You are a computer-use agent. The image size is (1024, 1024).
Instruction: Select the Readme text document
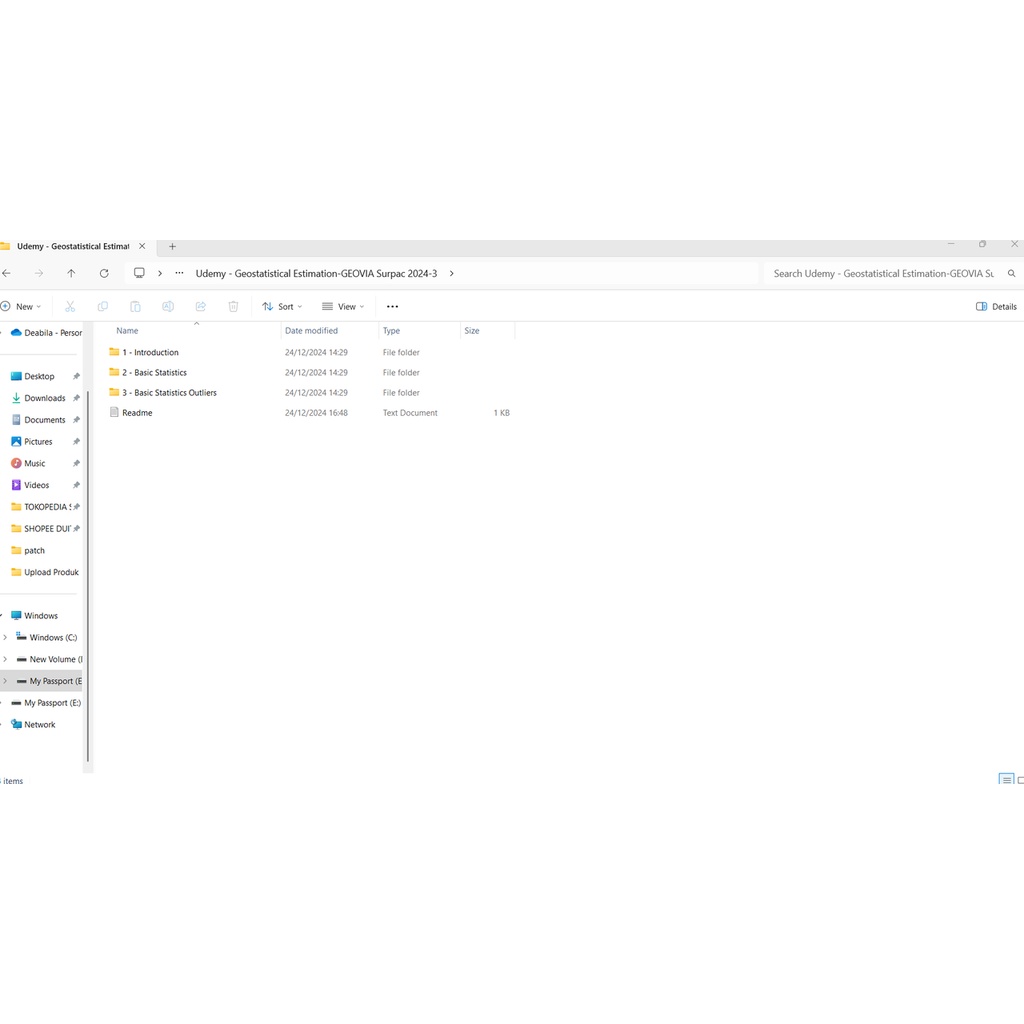[x=137, y=413]
